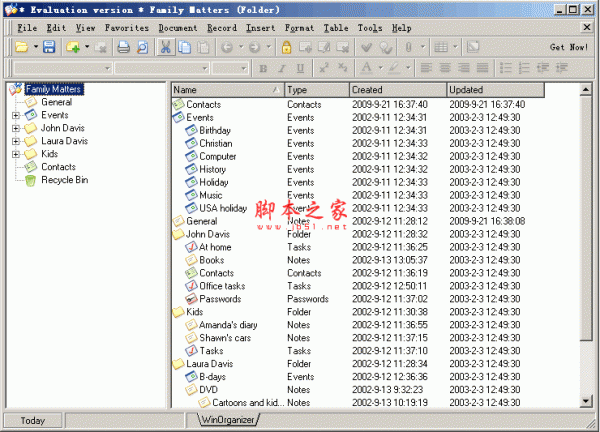
Task: Toggle center alignment
Action: click(x=445, y=68)
